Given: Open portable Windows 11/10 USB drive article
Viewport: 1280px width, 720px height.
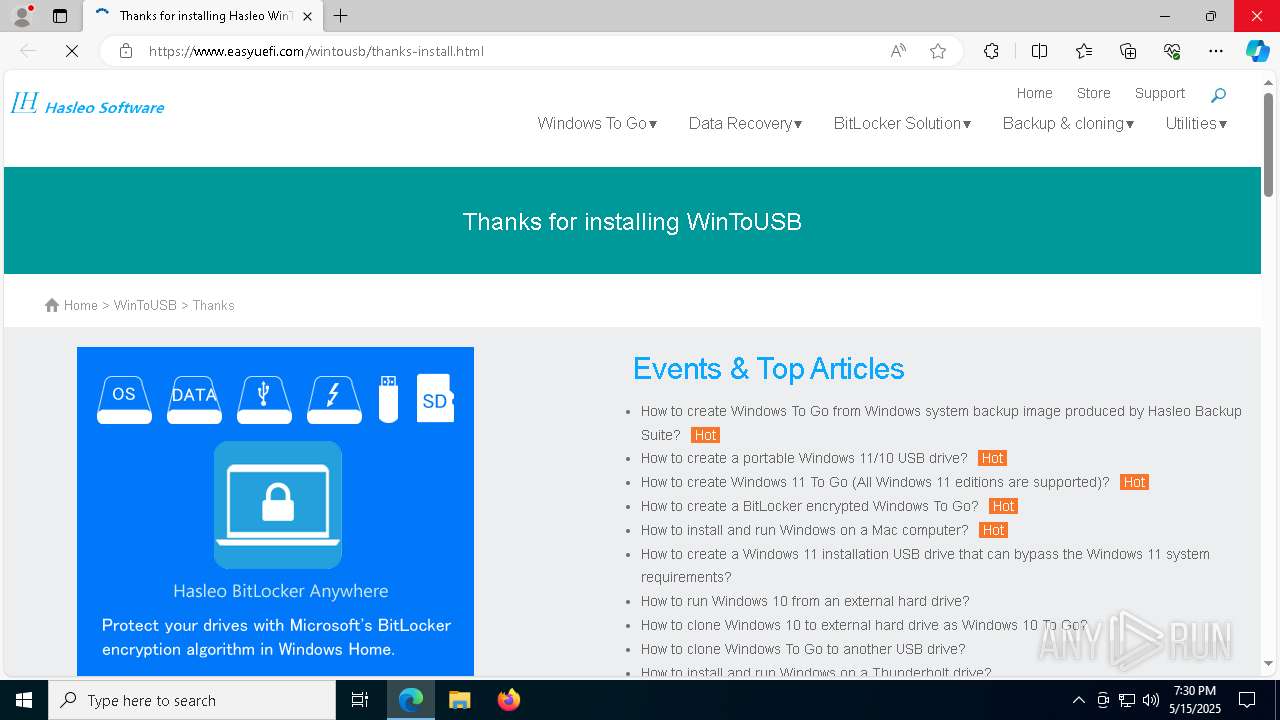Looking at the screenshot, I should 804,458.
